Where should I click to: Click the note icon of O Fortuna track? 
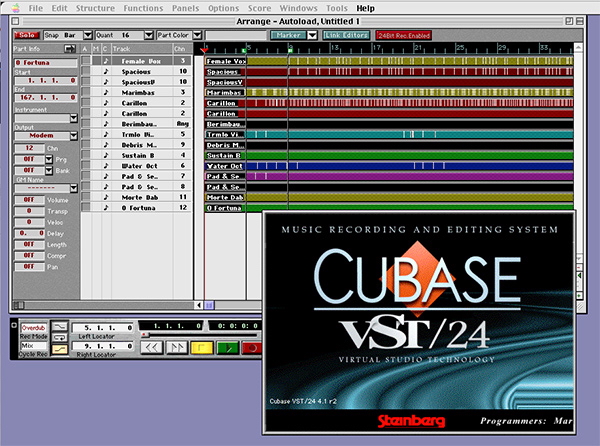pyautogui.click(x=106, y=207)
